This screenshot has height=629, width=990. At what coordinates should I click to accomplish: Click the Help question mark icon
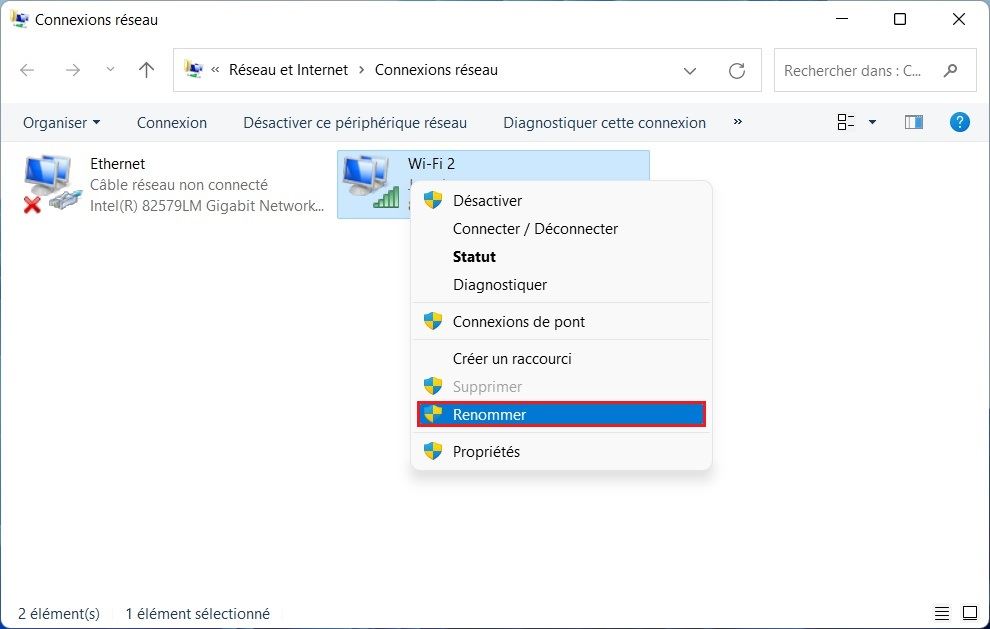point(959,122)
